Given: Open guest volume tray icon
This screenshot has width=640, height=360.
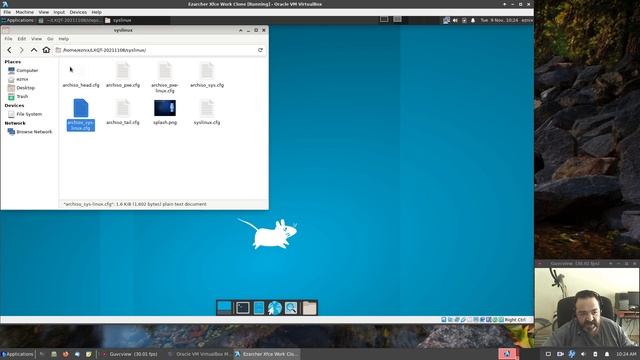Looking at the screenshot, I should (x=455, y=20).
